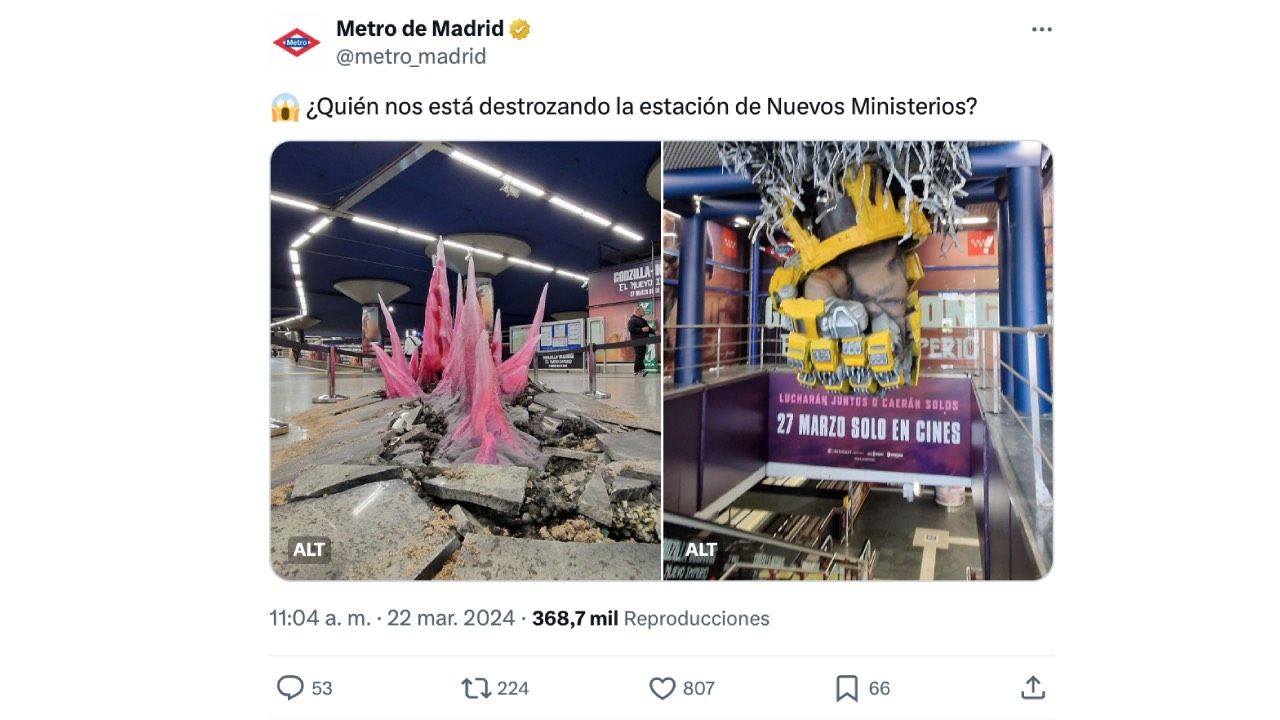
Task: Open the yellow gauntlet fist photo
Action: [858, 360]
